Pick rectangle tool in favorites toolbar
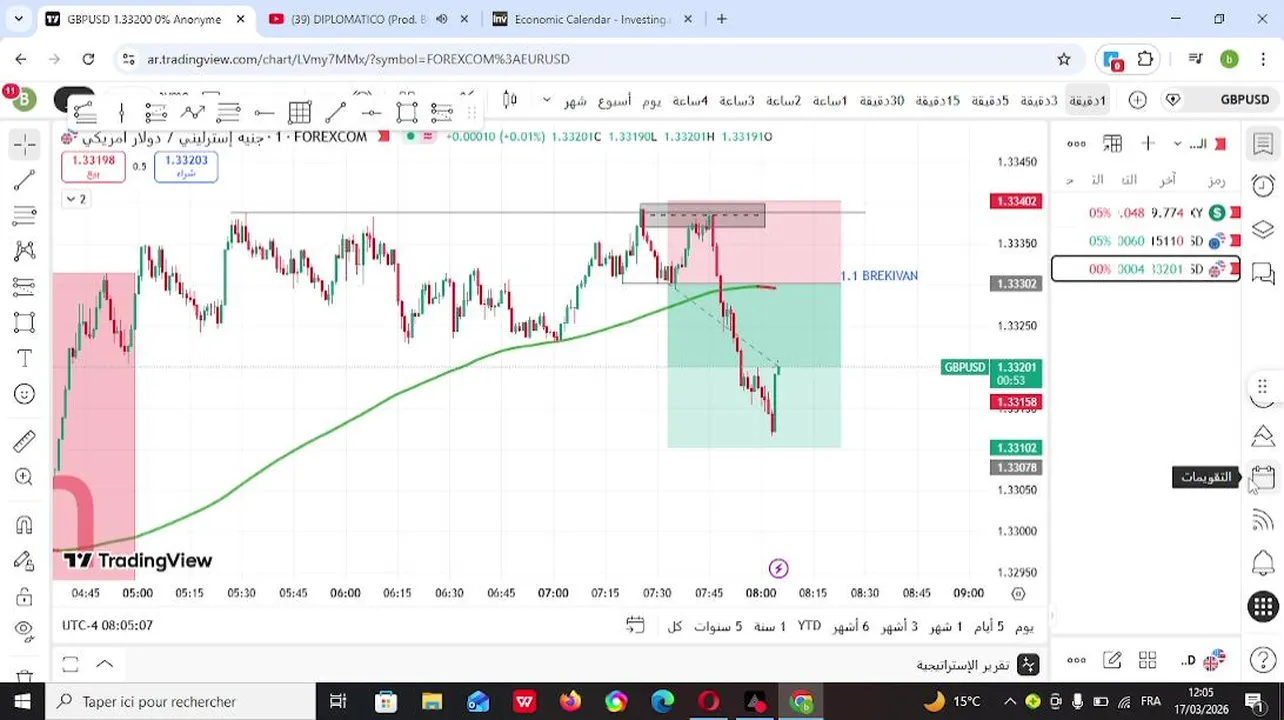Viewport: 1284px width, 720px height. click(x=406, y=112)
